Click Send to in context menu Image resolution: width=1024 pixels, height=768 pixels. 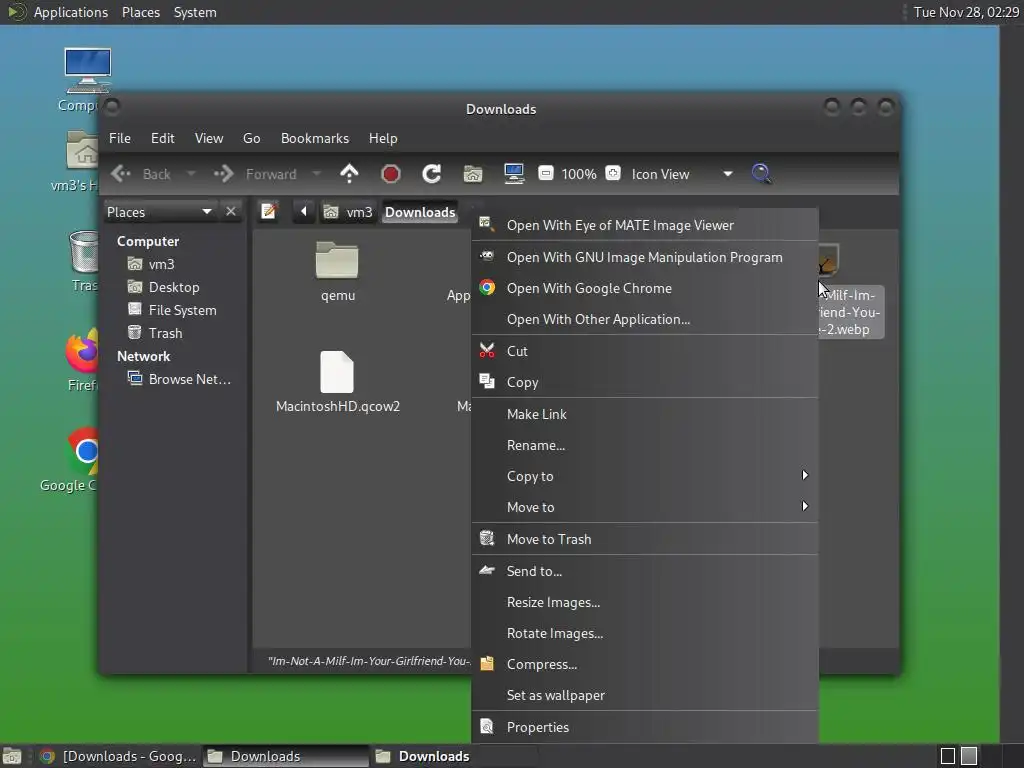[x=645, y=571]
